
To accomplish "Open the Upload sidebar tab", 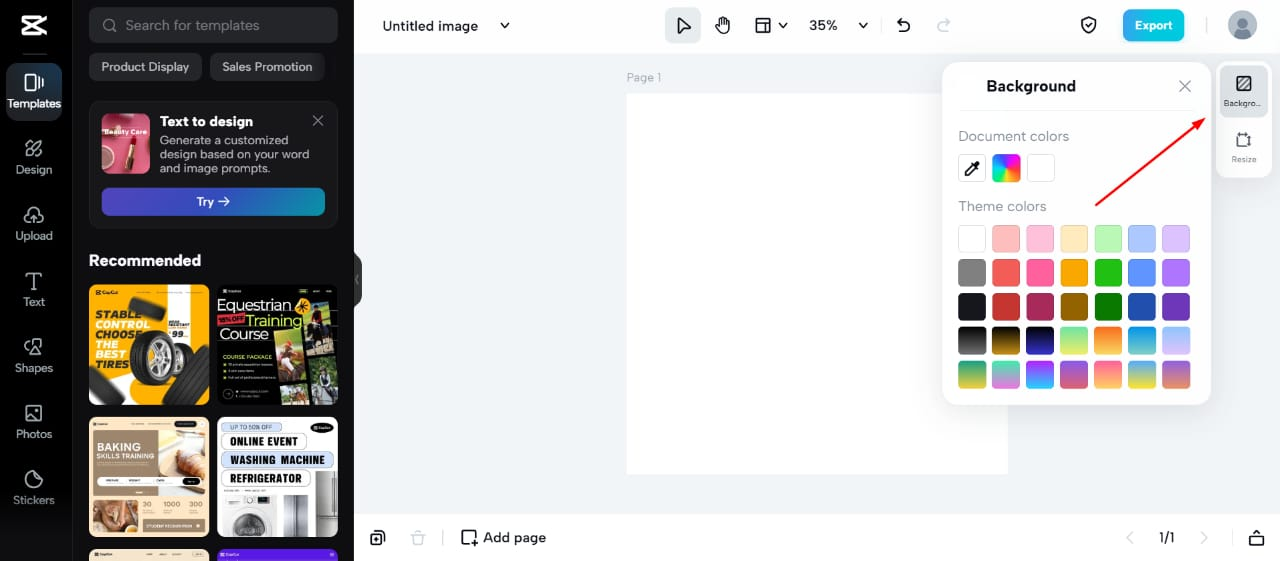I will point(34,223).
